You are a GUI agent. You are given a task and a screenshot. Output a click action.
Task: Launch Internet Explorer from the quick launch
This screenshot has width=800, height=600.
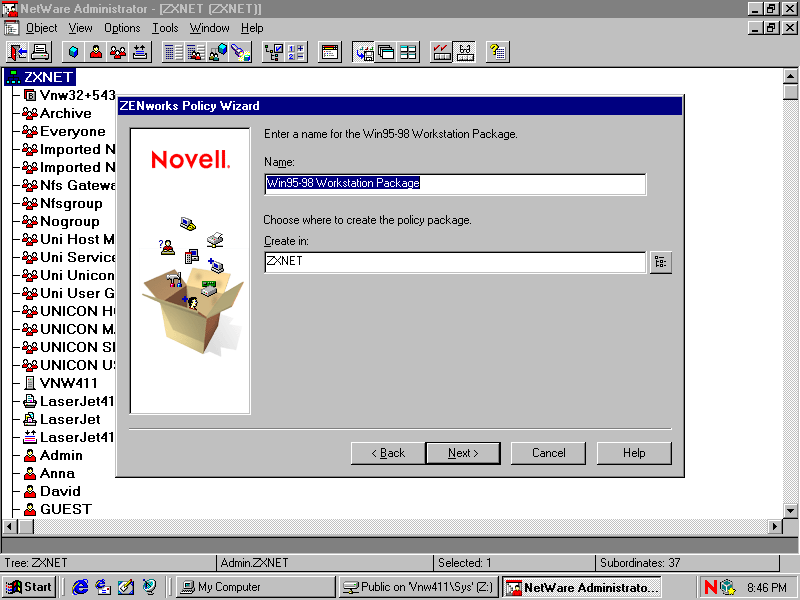click(x=80, y=587)
